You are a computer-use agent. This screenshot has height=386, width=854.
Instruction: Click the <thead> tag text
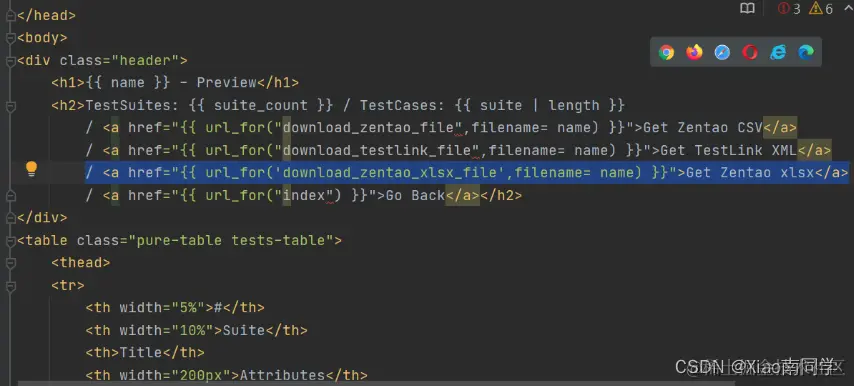pyautogui.click(x=81, y=262)
